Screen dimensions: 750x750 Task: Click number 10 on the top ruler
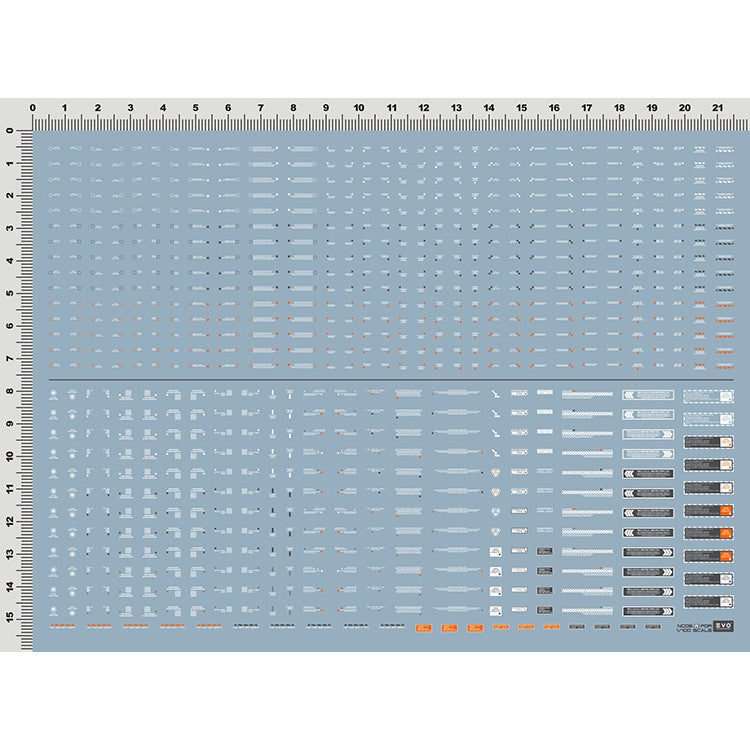point(358,108)
